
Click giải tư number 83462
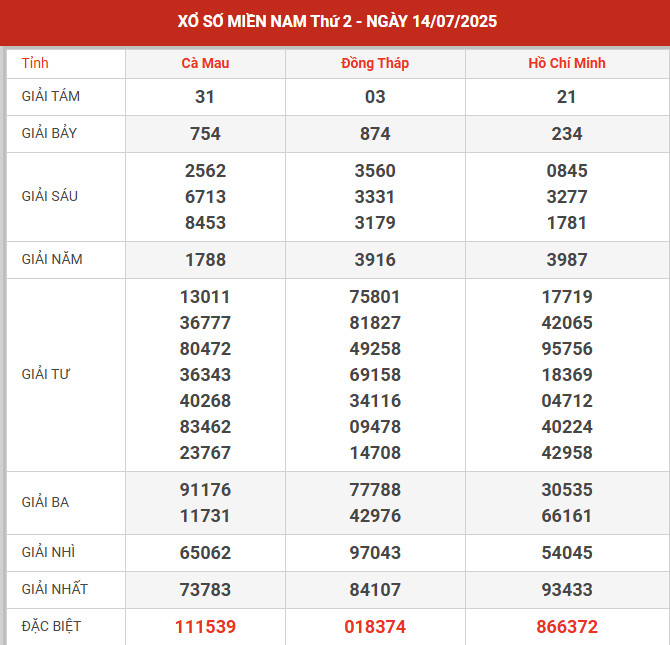(205, 427)
